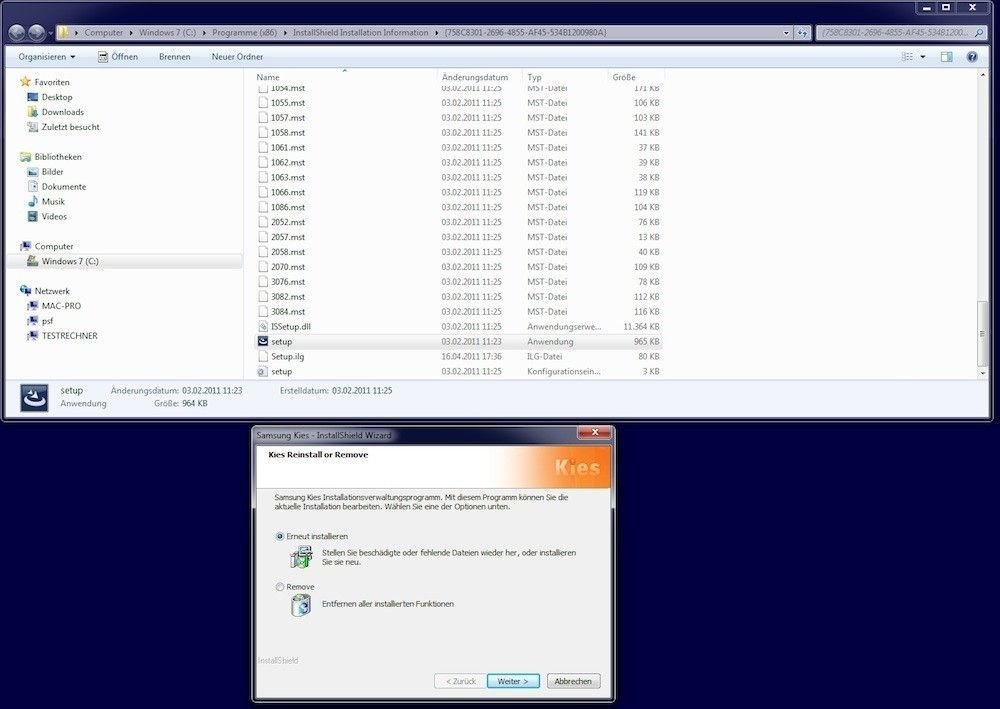
Task: Click the Favoriten group in navigation pane
Action: [x=52, y=82]
